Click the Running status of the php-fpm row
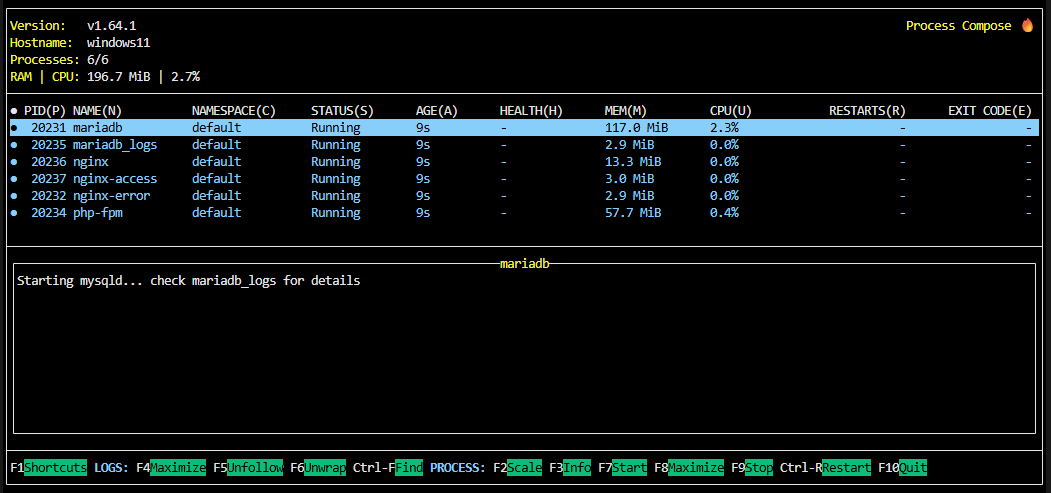The image size is (1051, 493). pyautogui.click(x=335, y=213)
